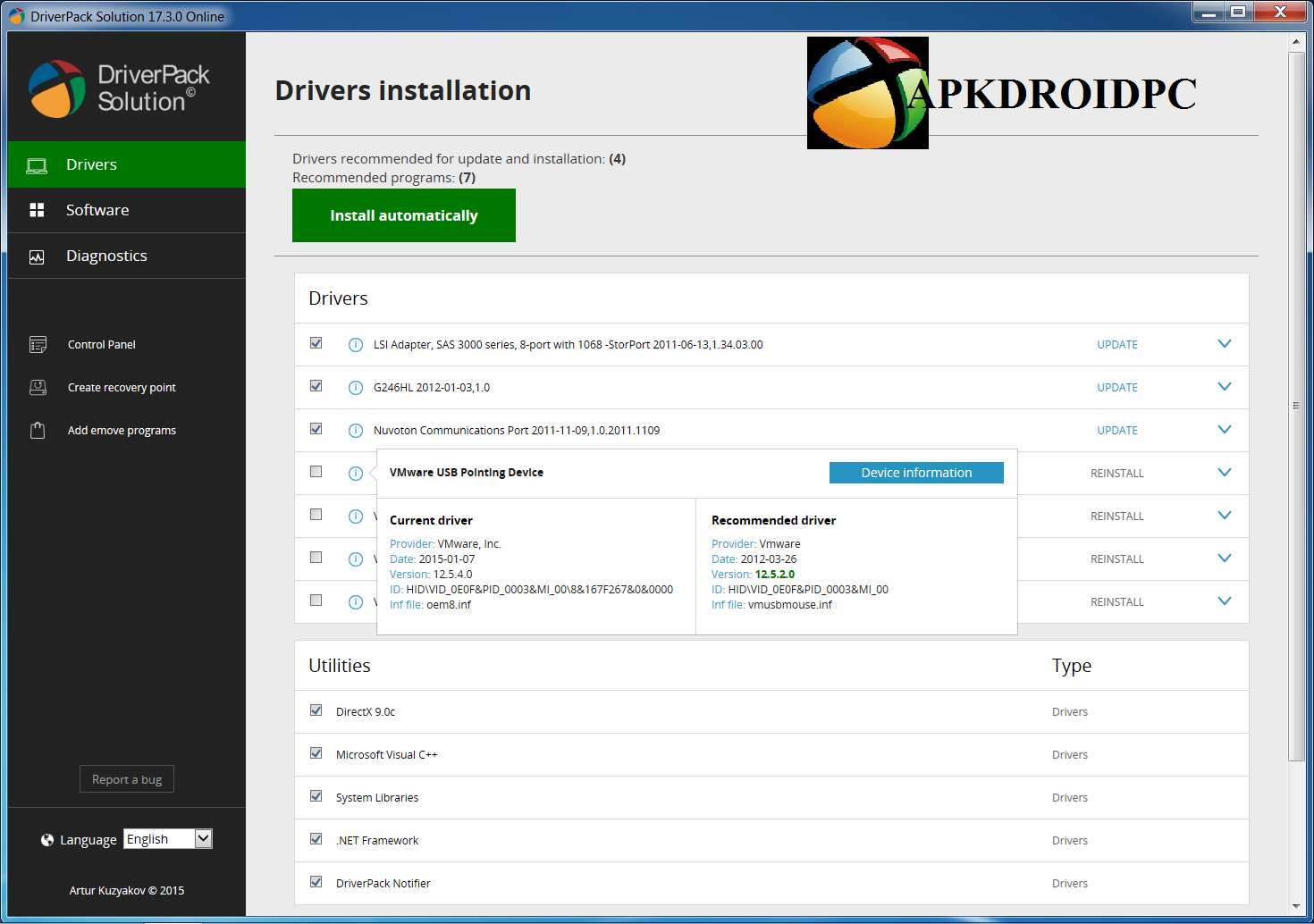Uncheck the G246HL driver checkbox
This screenshot has width=1314, height=924.
pyautogui.click(x=316, y=386)
